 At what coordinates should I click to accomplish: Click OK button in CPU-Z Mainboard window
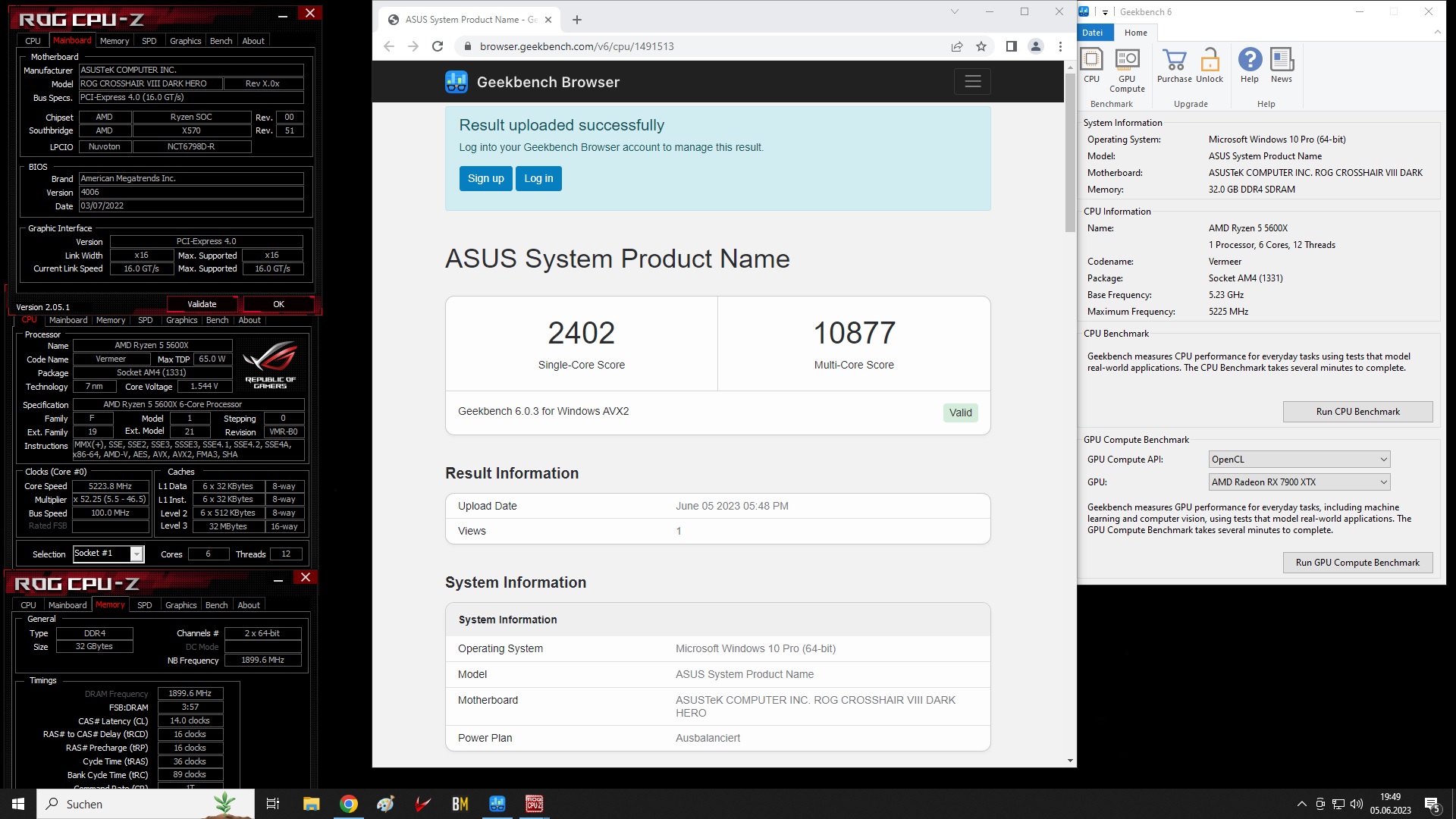pos(278,304)
